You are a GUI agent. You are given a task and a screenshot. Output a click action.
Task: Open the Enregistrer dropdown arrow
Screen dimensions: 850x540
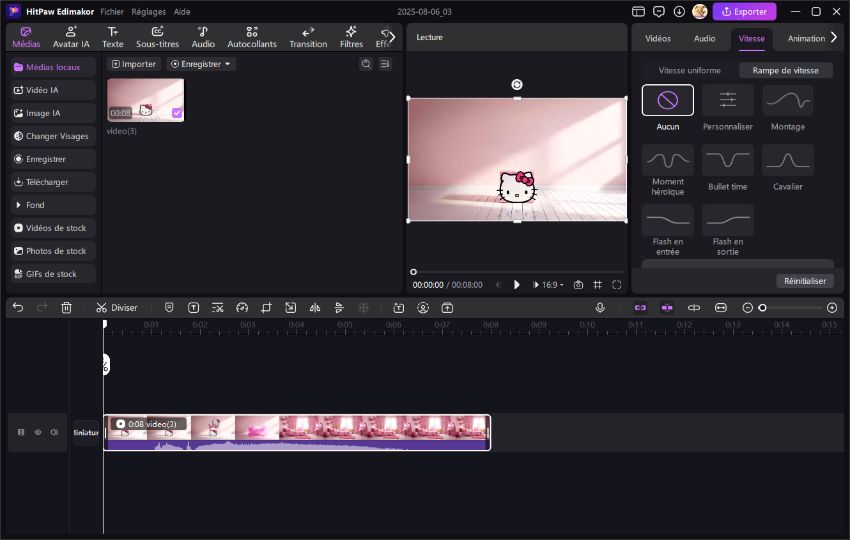pyautogui.click(x=228, y=64)
